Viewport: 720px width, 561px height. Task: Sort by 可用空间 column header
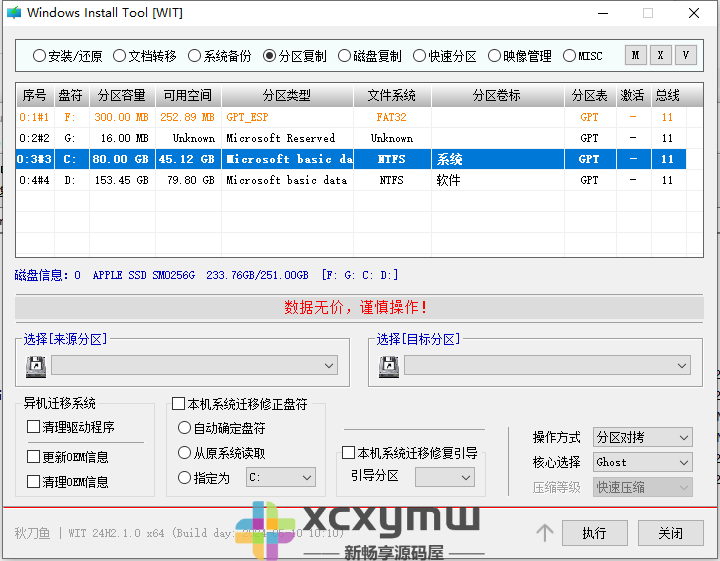pyautogui.click(x=188, y=95)
